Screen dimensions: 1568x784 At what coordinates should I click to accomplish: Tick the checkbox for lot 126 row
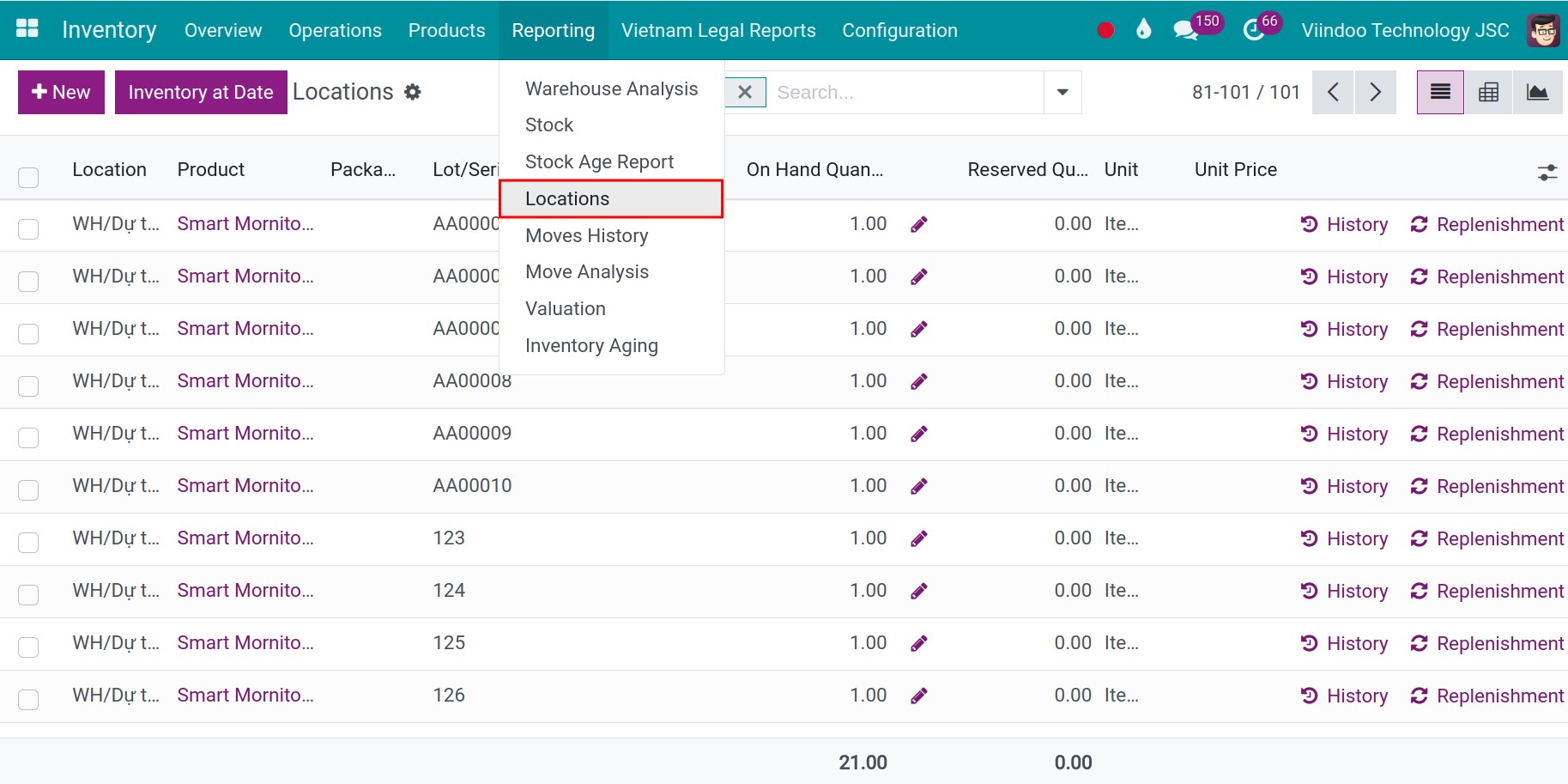[28, 700]
